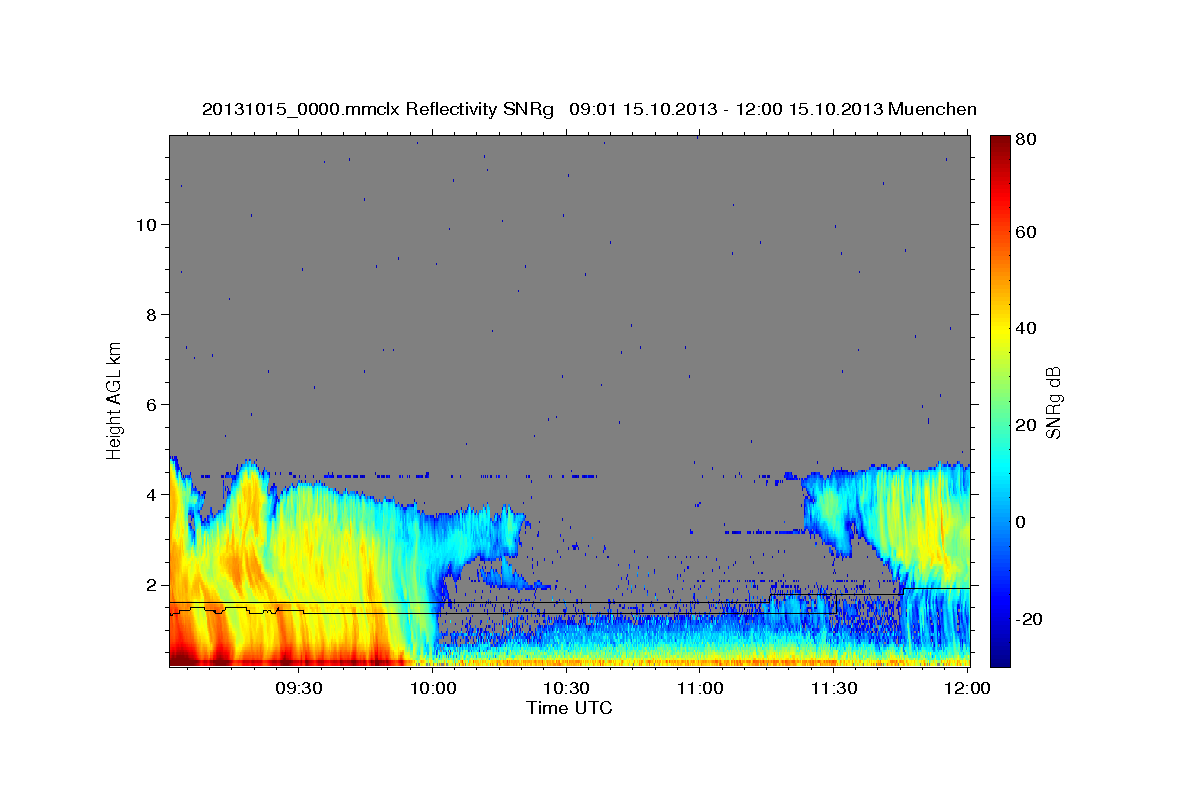Click the green middle of colorbar

click(1000, 400)
